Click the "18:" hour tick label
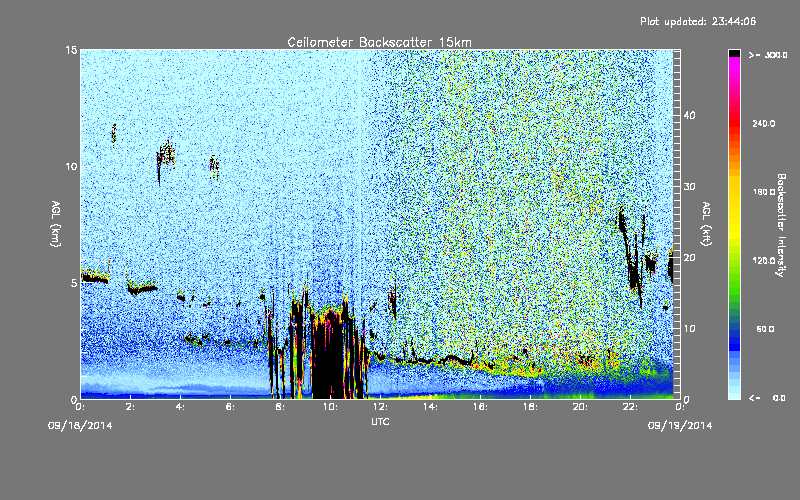This screenshot has width=800, height=500. (530, 407)
